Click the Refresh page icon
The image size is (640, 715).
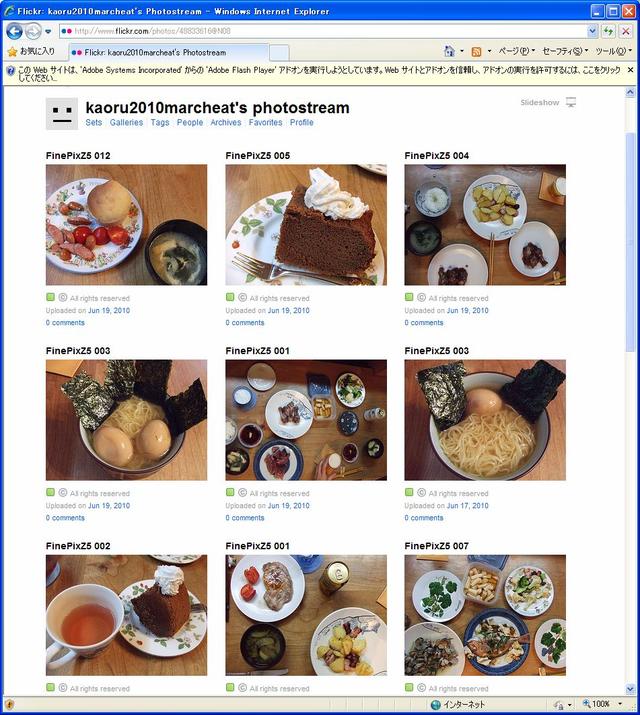pos(608,31)
